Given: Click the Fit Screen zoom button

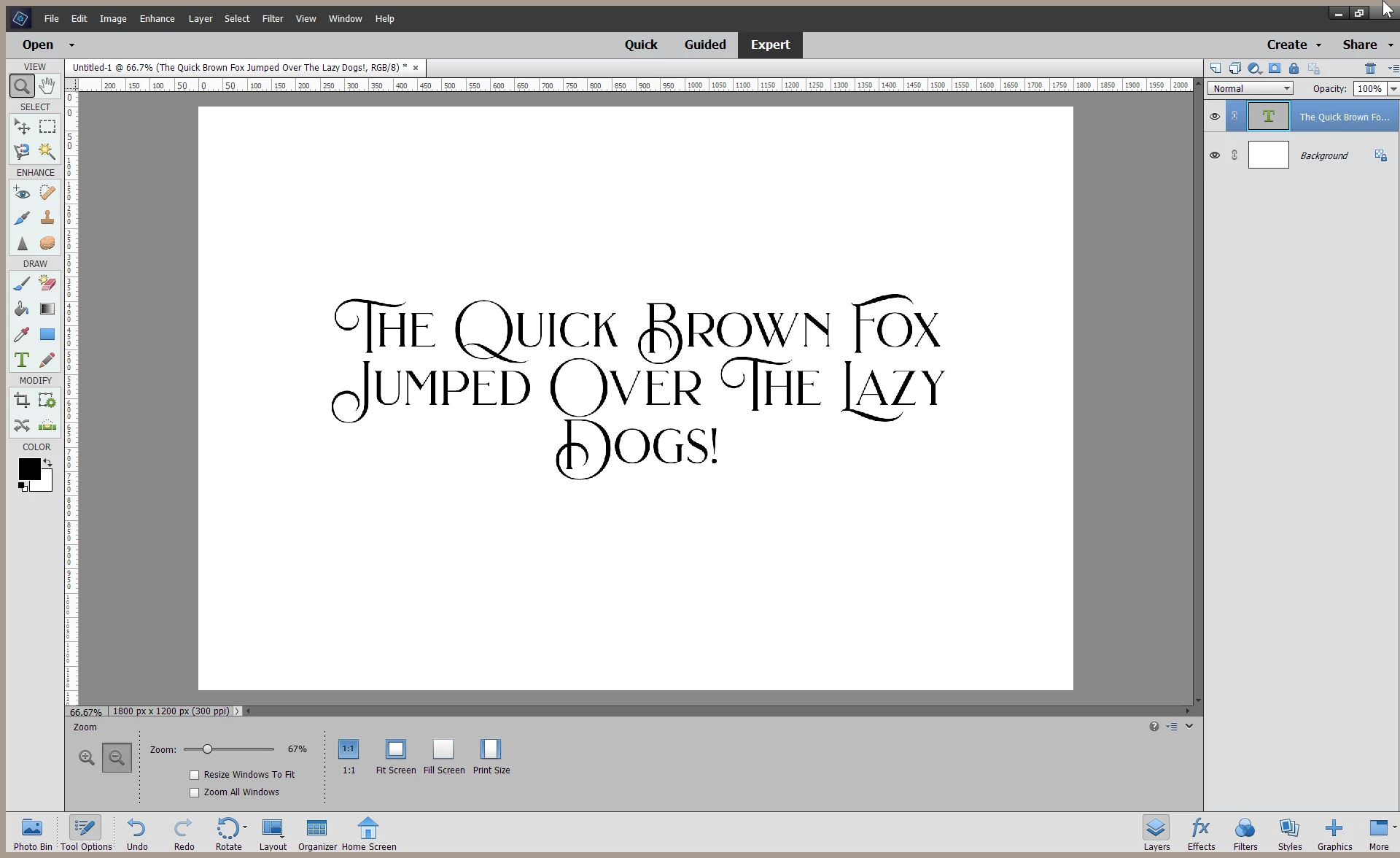Looking at the screenshot, I should (x=396, y=750).
